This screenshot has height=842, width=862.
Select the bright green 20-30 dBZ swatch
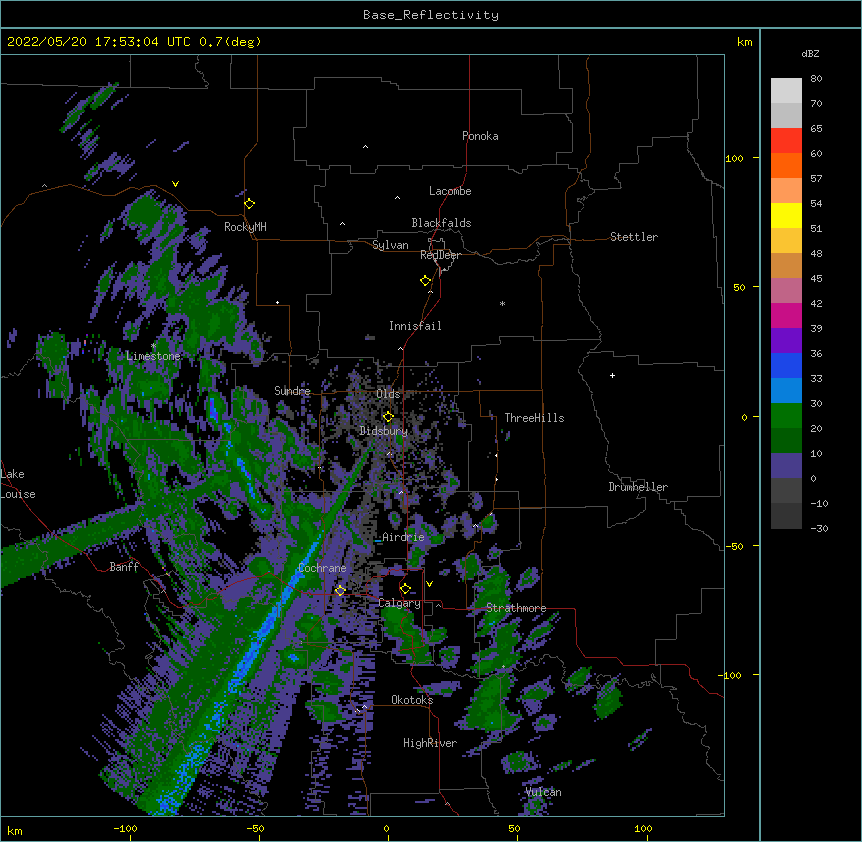[x=786, y=416]
